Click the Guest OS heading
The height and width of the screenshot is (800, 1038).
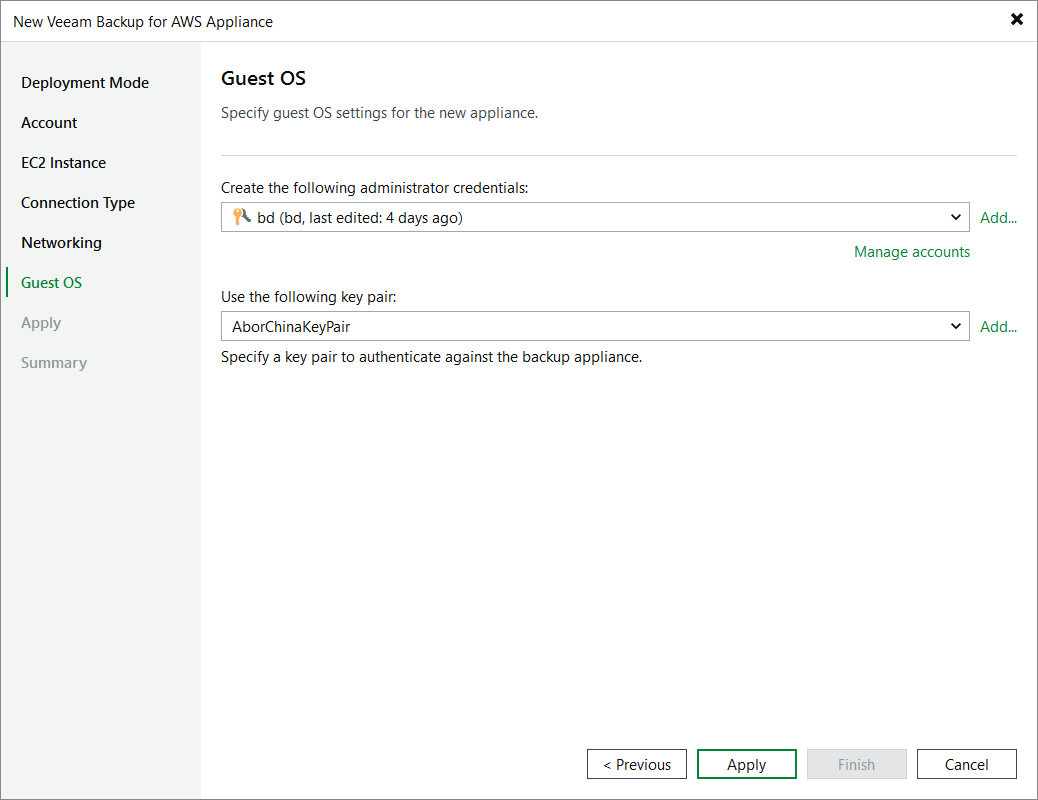263,78
